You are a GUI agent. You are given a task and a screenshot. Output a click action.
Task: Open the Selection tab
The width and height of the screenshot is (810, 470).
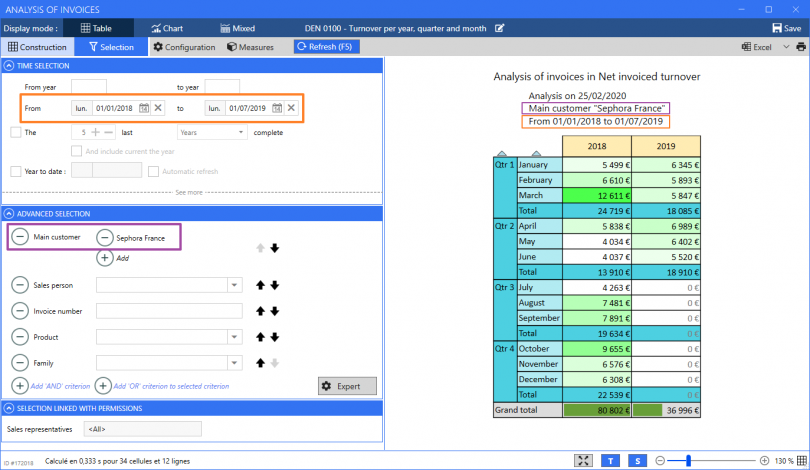112,47
